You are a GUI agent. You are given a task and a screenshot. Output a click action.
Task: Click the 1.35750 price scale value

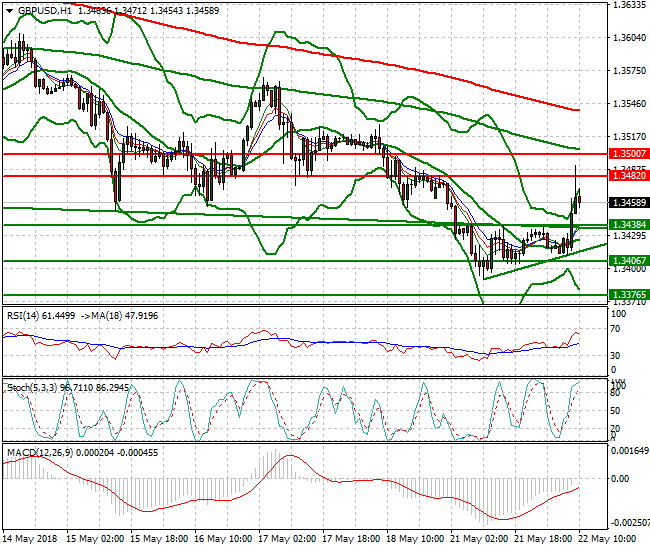point(629,70)
